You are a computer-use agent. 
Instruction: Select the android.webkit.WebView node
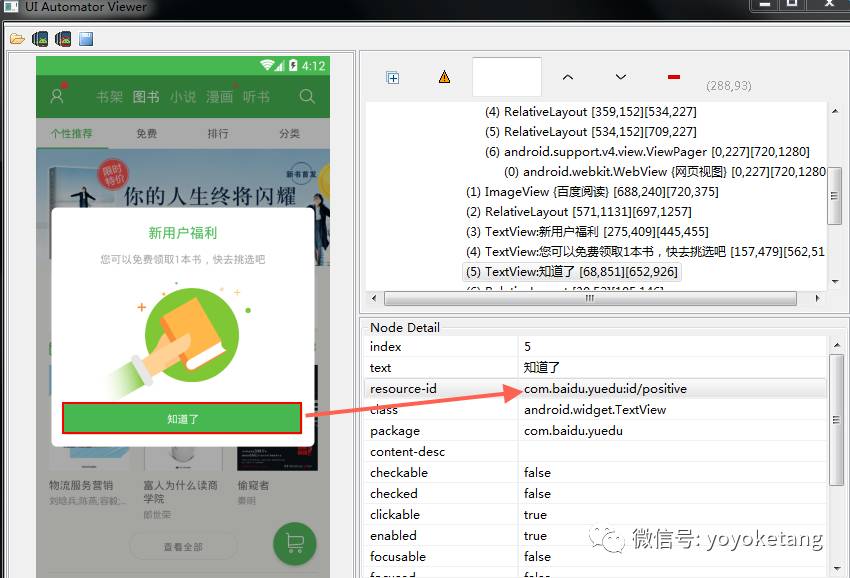(665, 172)
